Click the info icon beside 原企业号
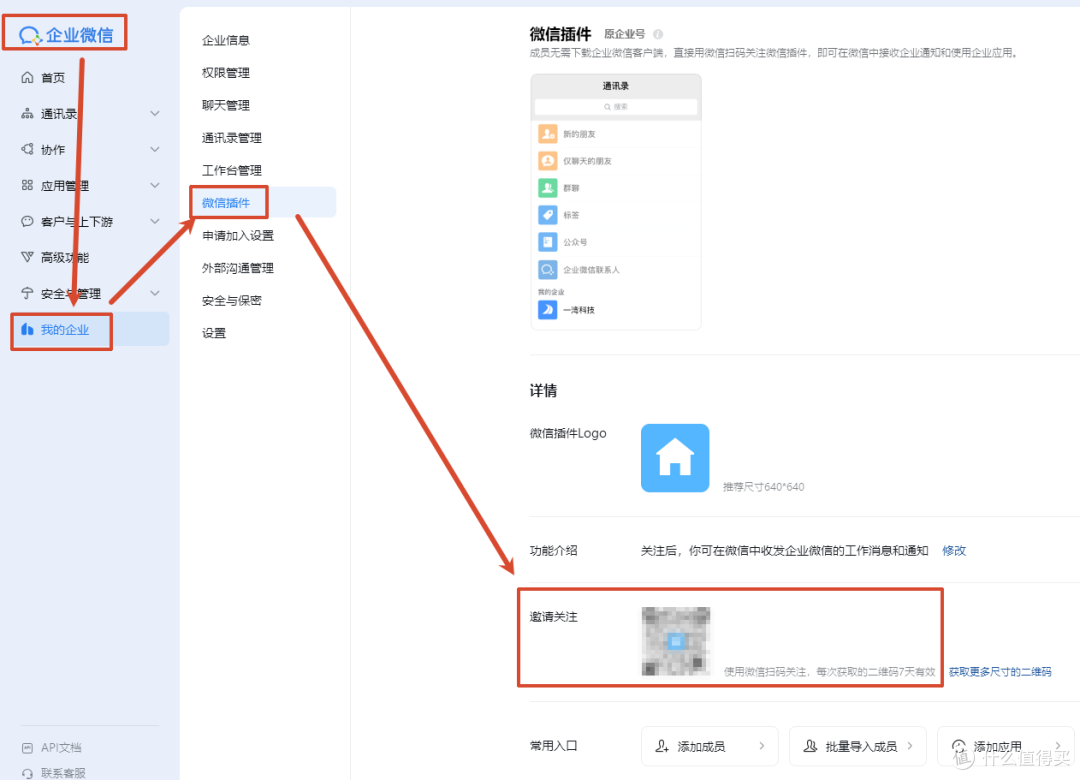 tap(658, 34)
